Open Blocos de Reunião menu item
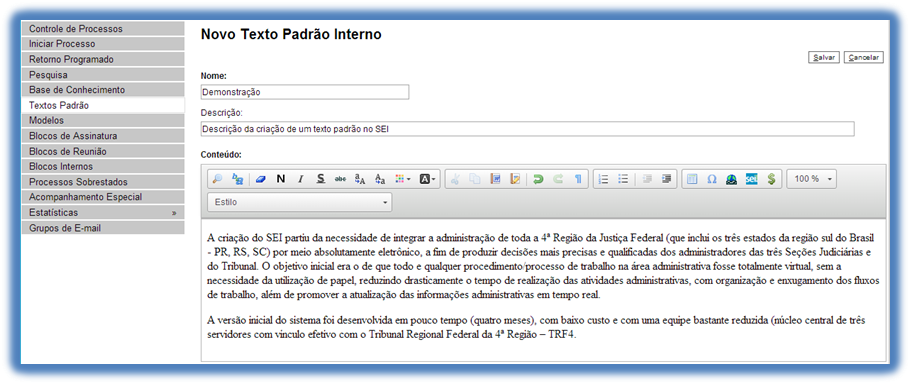 (103, 151)
